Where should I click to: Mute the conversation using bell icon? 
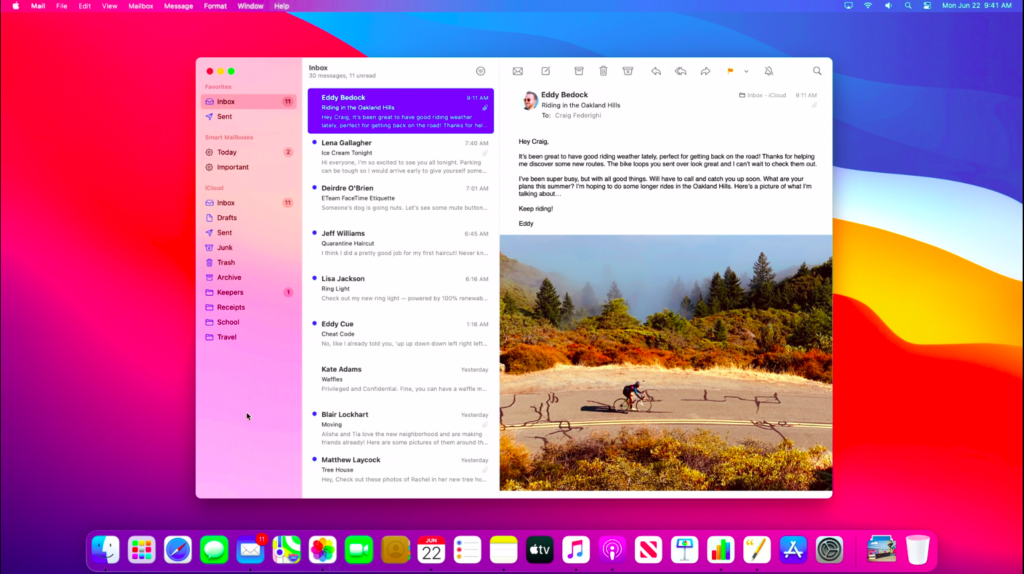(769, 71)
